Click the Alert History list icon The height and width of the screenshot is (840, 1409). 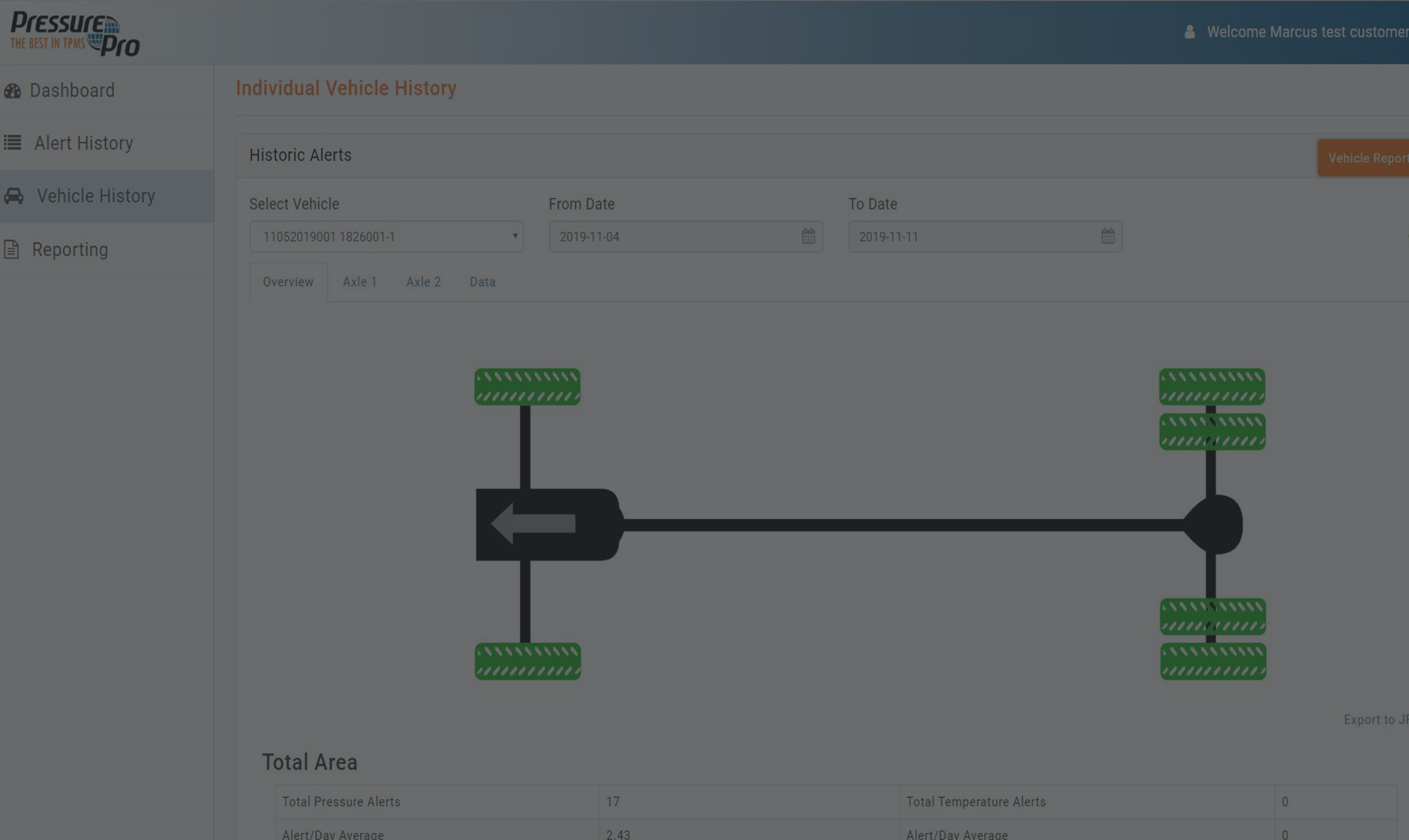pos(12,143)
